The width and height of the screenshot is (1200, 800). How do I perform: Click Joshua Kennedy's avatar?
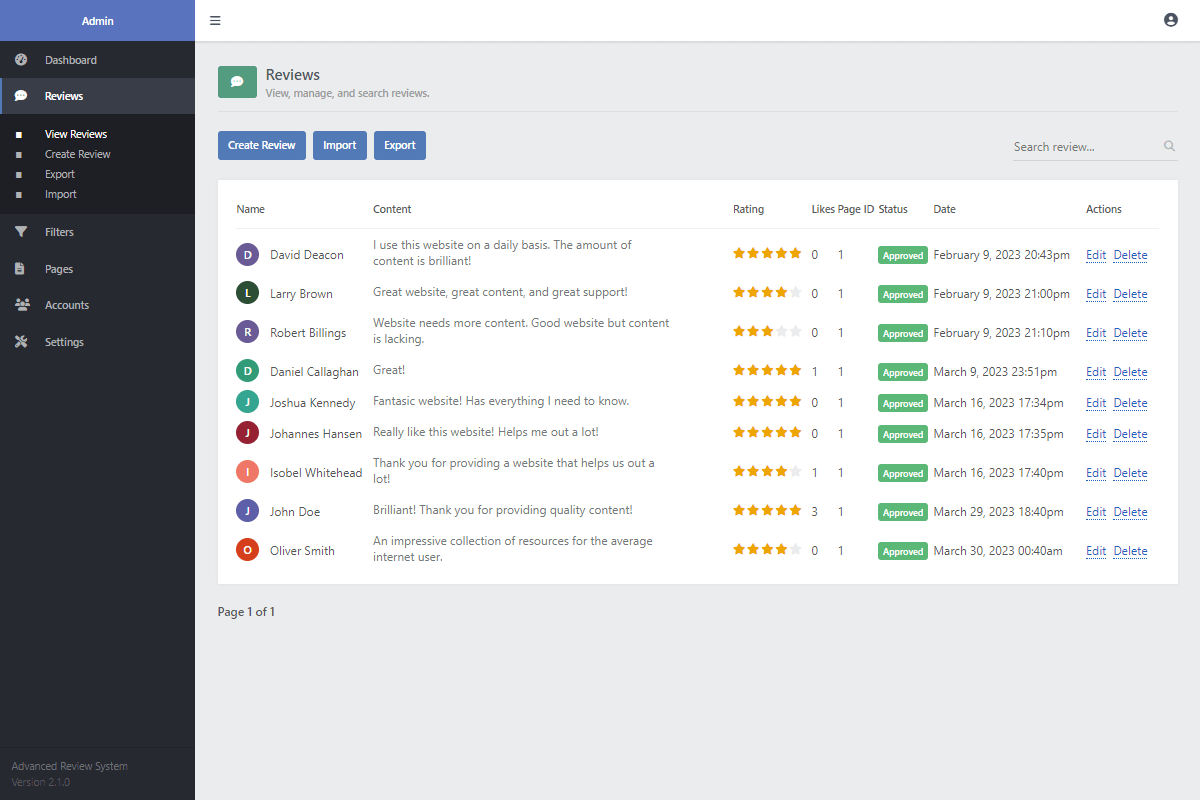coord(248,402)
